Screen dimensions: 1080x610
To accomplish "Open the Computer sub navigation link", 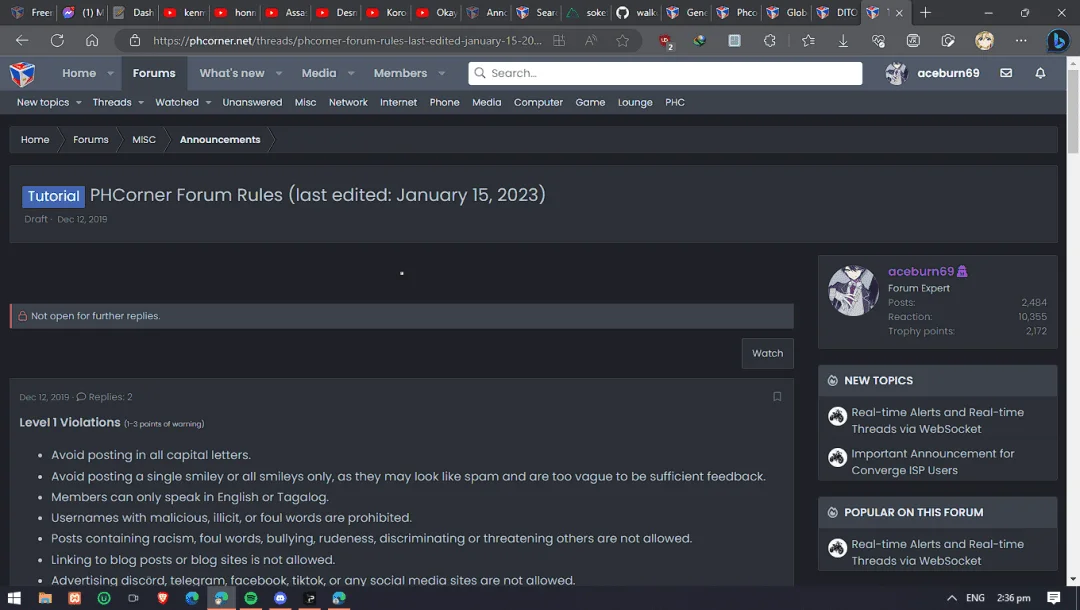I will click(538, 103).
